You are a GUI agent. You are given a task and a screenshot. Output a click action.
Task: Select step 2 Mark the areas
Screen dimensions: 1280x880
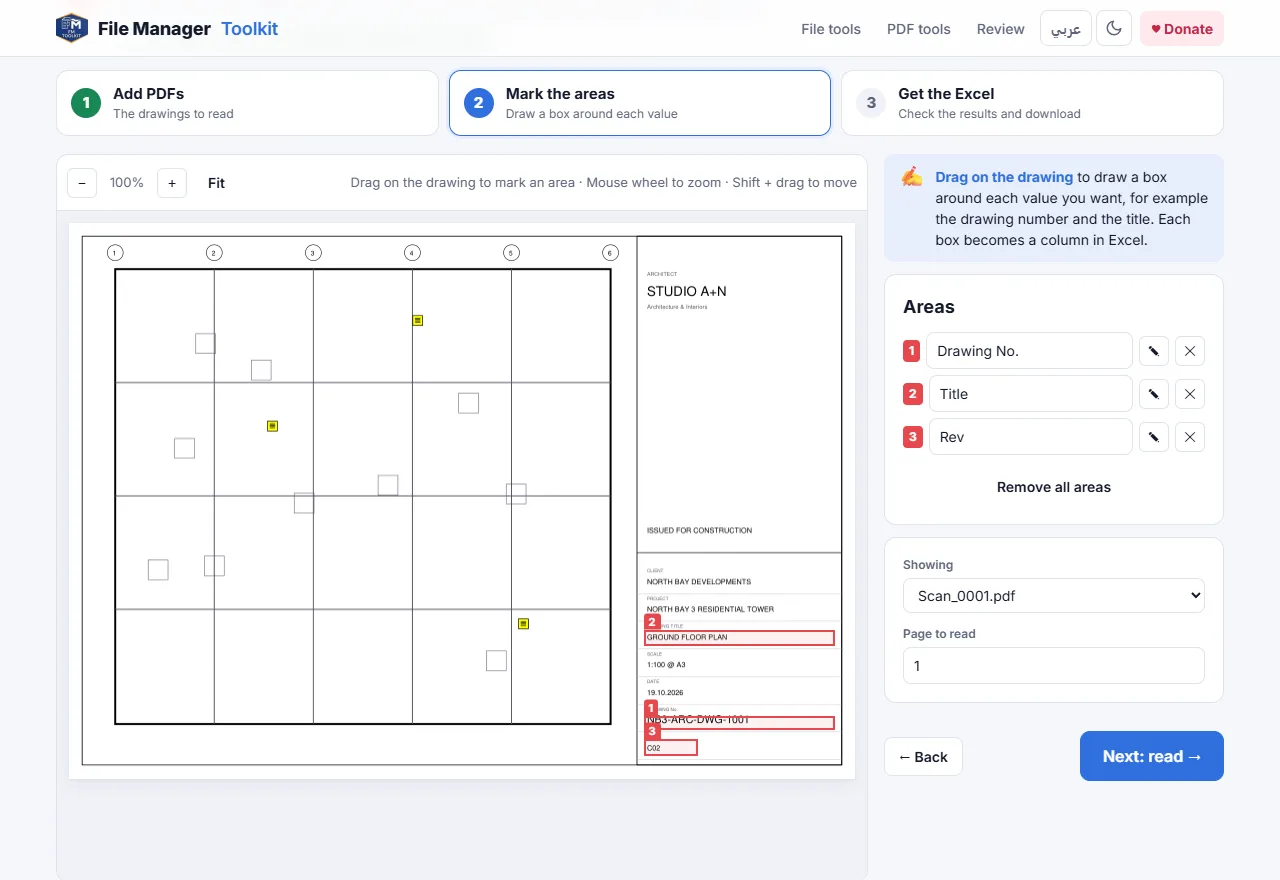[640, 103]
